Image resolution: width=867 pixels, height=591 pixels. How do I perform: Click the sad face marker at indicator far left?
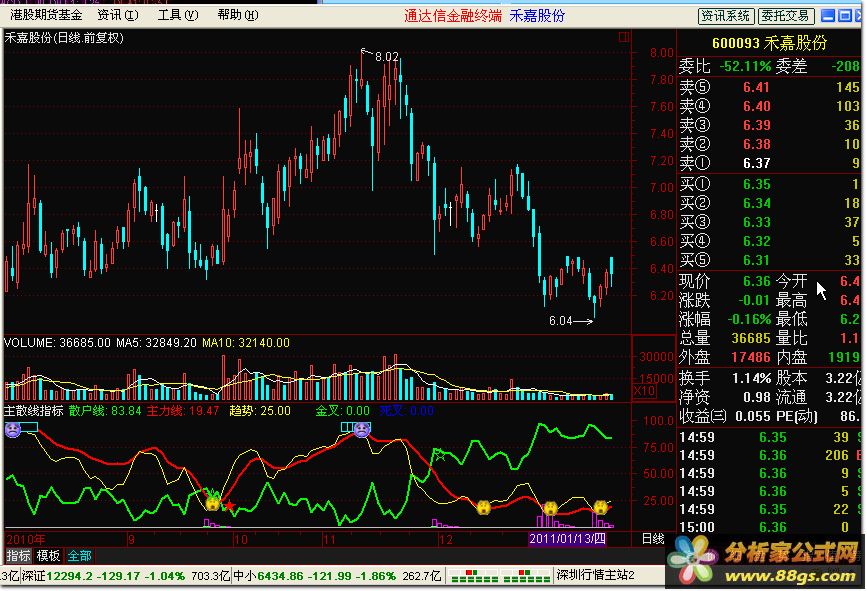(x=12, y=429)
